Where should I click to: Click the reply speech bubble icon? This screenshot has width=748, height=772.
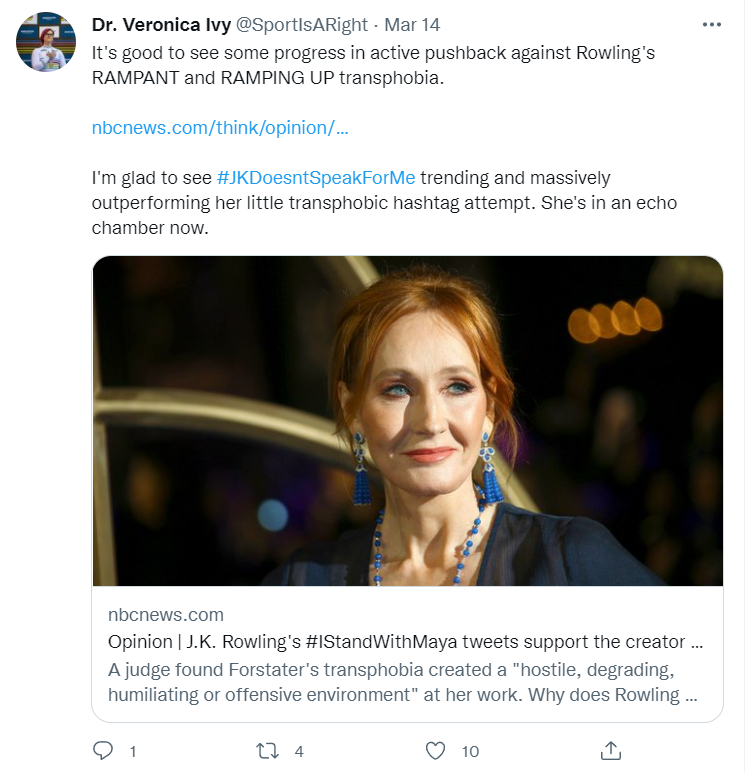[x=103, y=751]
